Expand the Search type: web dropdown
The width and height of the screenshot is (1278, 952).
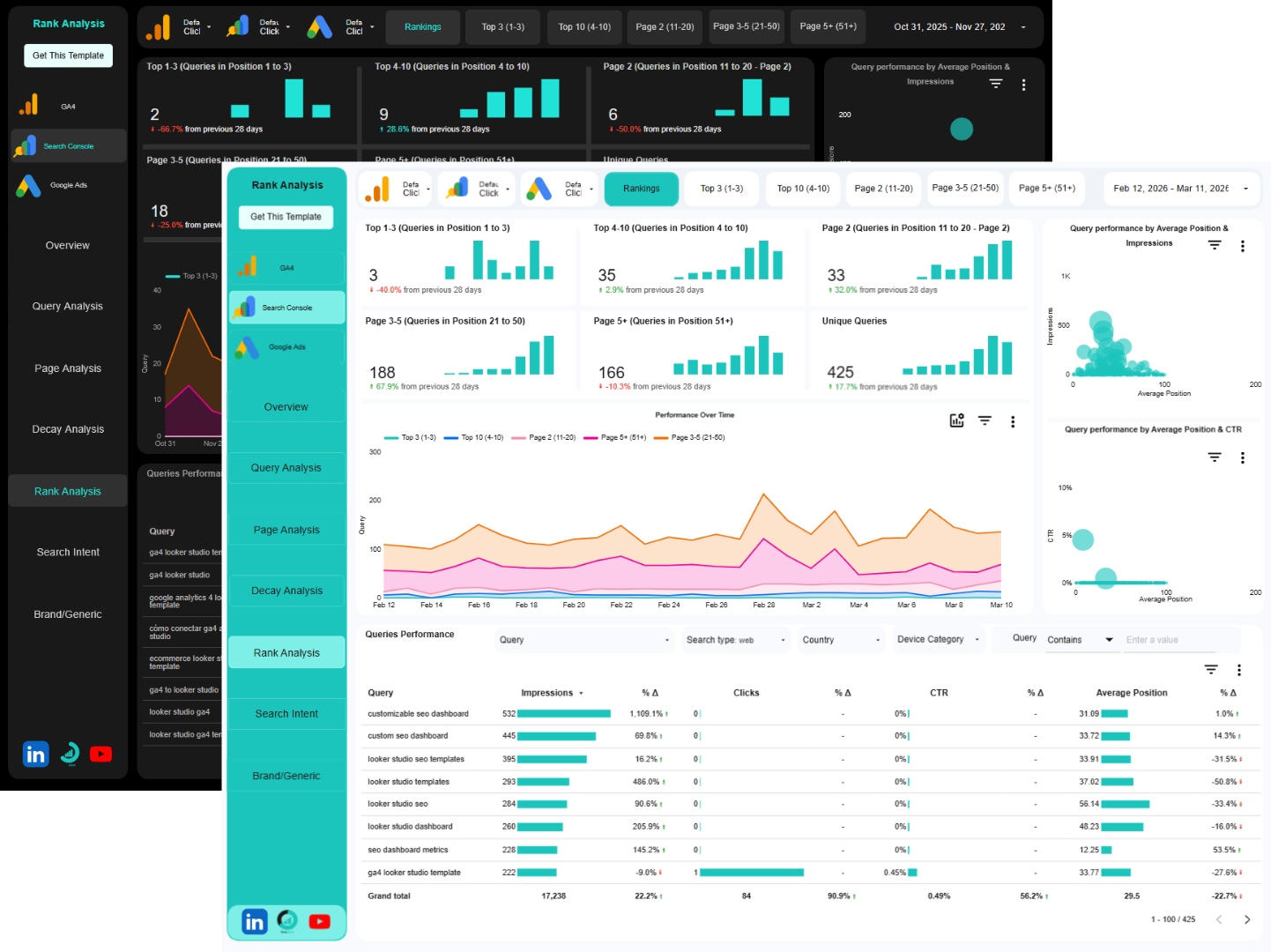[x=735, y=639]
